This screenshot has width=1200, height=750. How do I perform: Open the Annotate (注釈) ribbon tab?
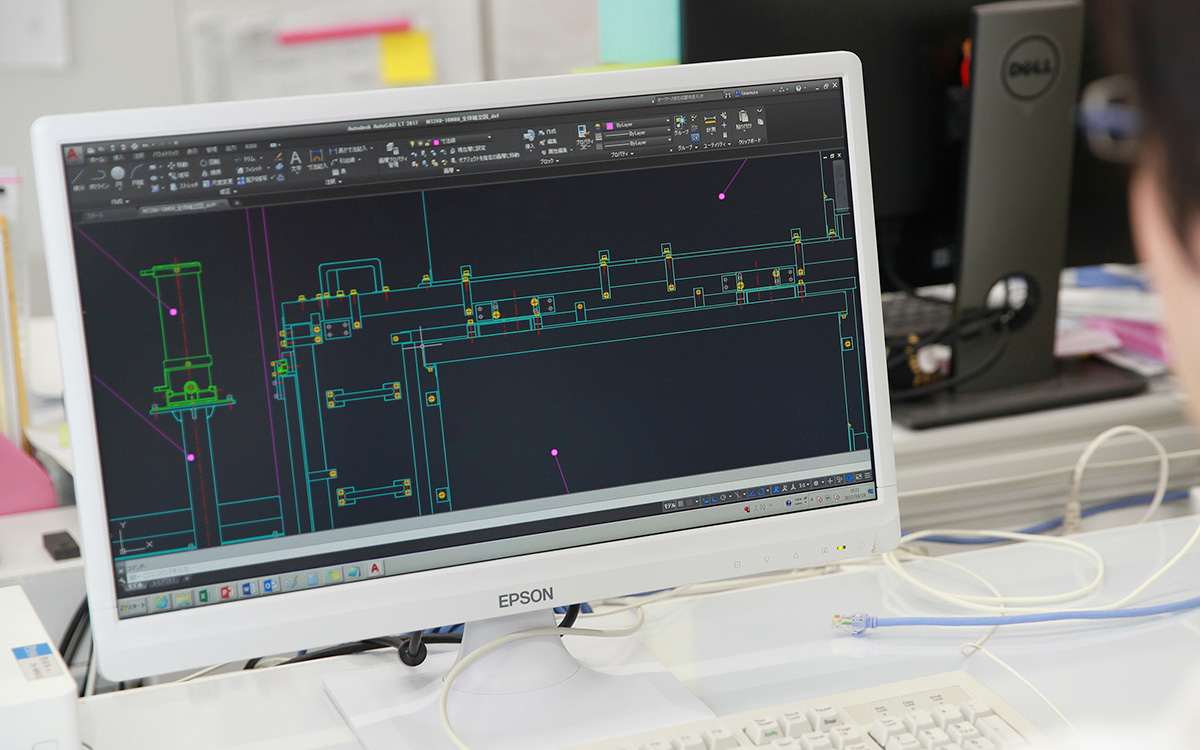click(137, 156)
